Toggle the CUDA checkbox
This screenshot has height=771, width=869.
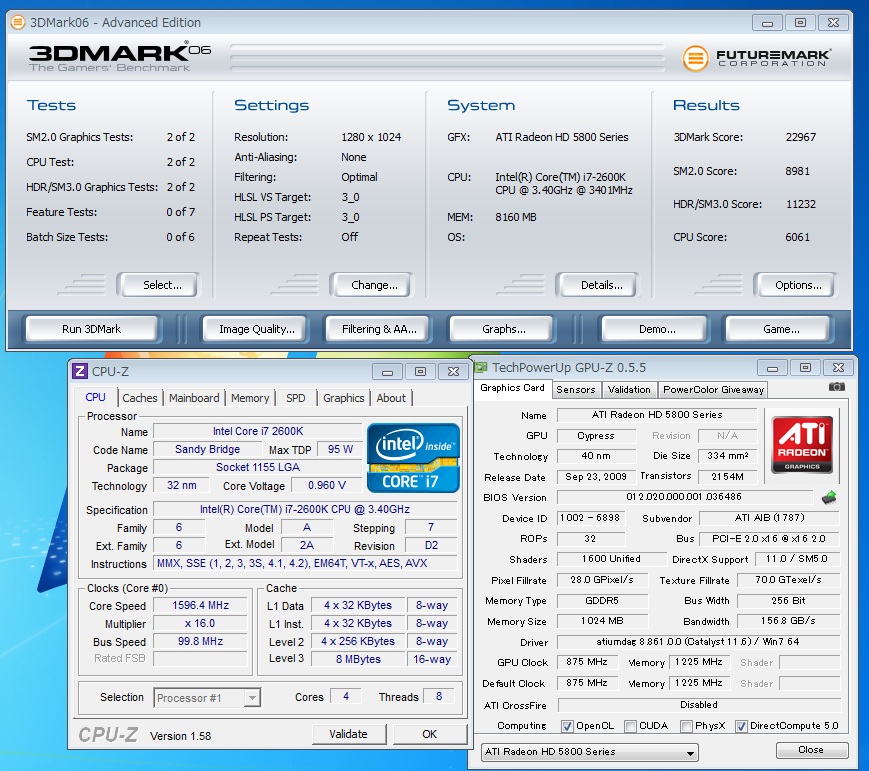pos(631,727)
